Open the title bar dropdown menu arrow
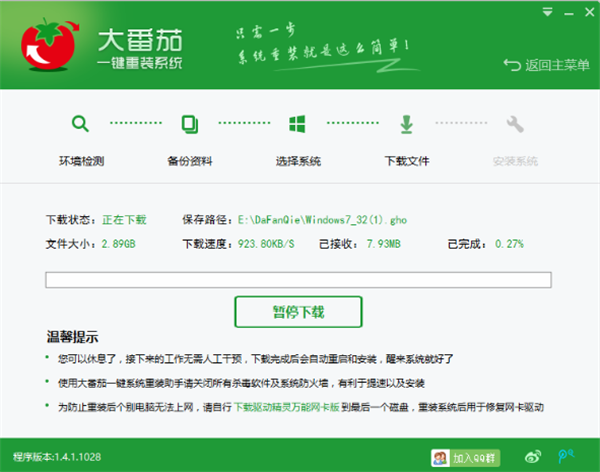This screenshot has width=600, height=472. (x=547, y=12)
